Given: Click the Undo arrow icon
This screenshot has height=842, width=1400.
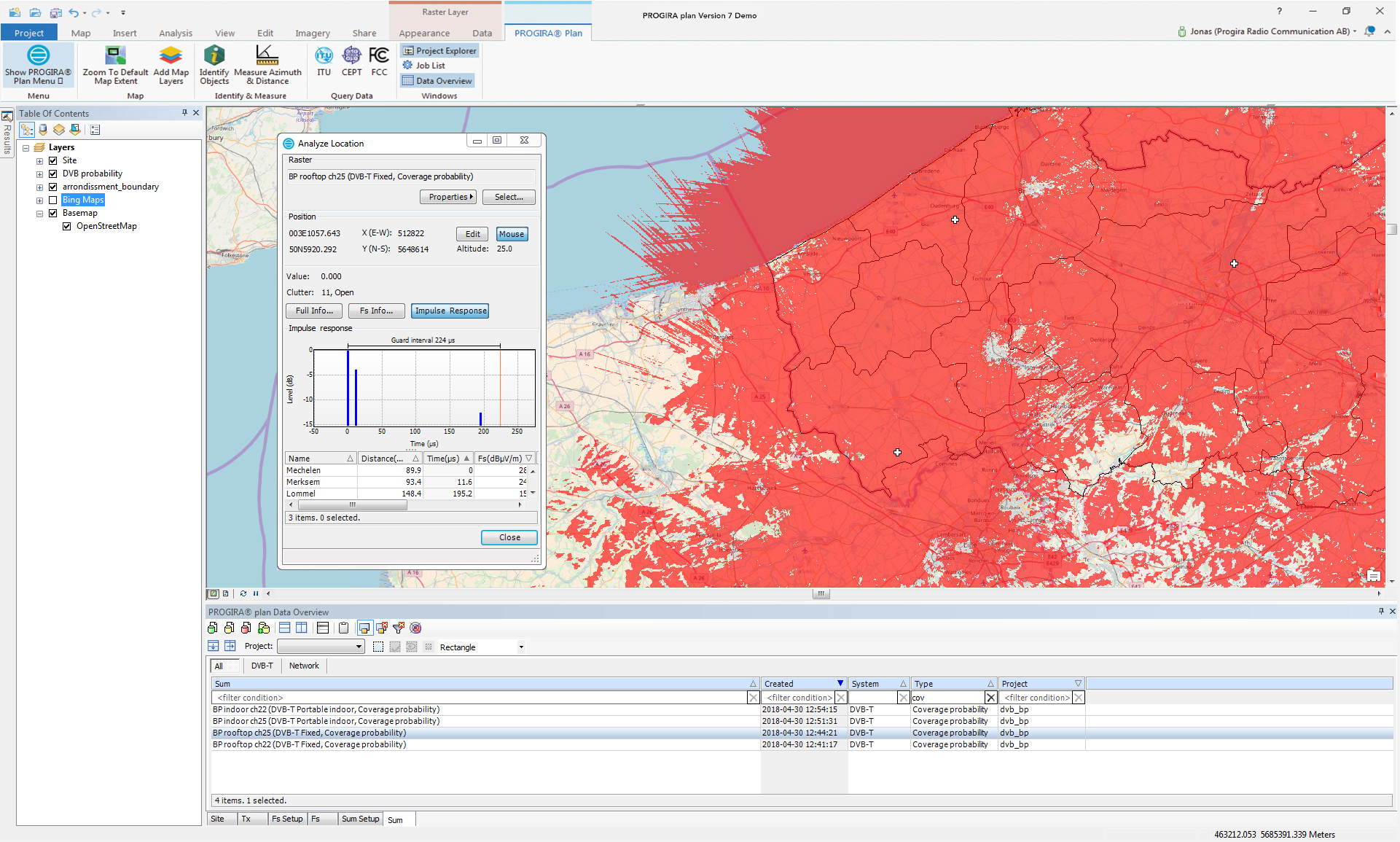Looking at the screenshot, I should pos(74,12).
